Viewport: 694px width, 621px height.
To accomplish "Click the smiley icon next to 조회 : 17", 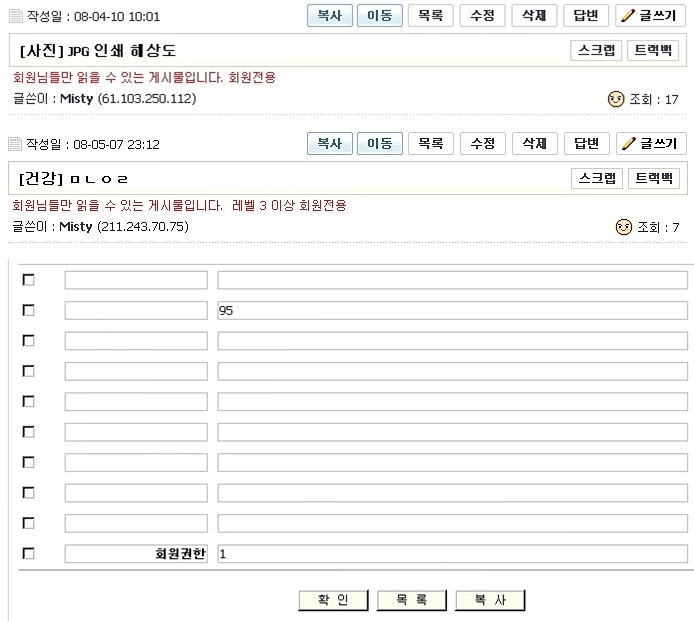I will click(616, 99).
